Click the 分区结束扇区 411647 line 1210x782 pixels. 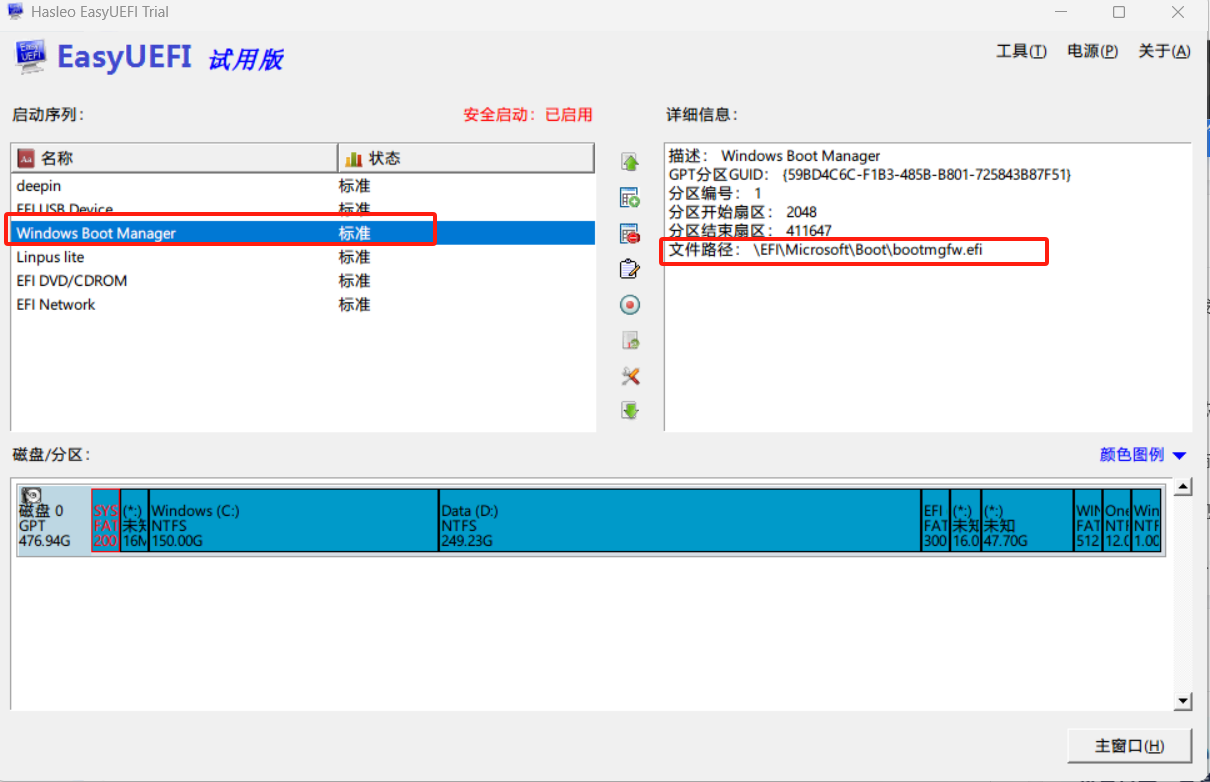(x=750, y=231)
